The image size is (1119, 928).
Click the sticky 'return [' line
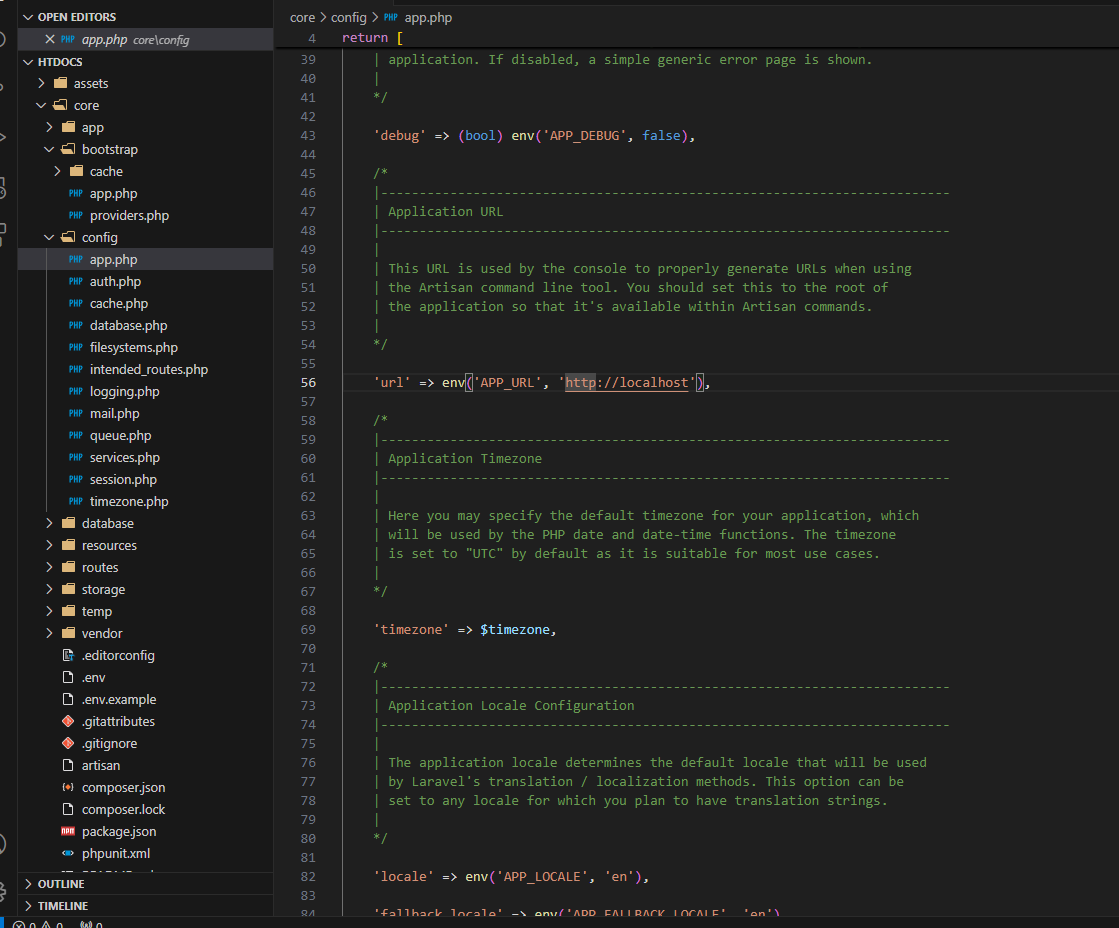372,38
